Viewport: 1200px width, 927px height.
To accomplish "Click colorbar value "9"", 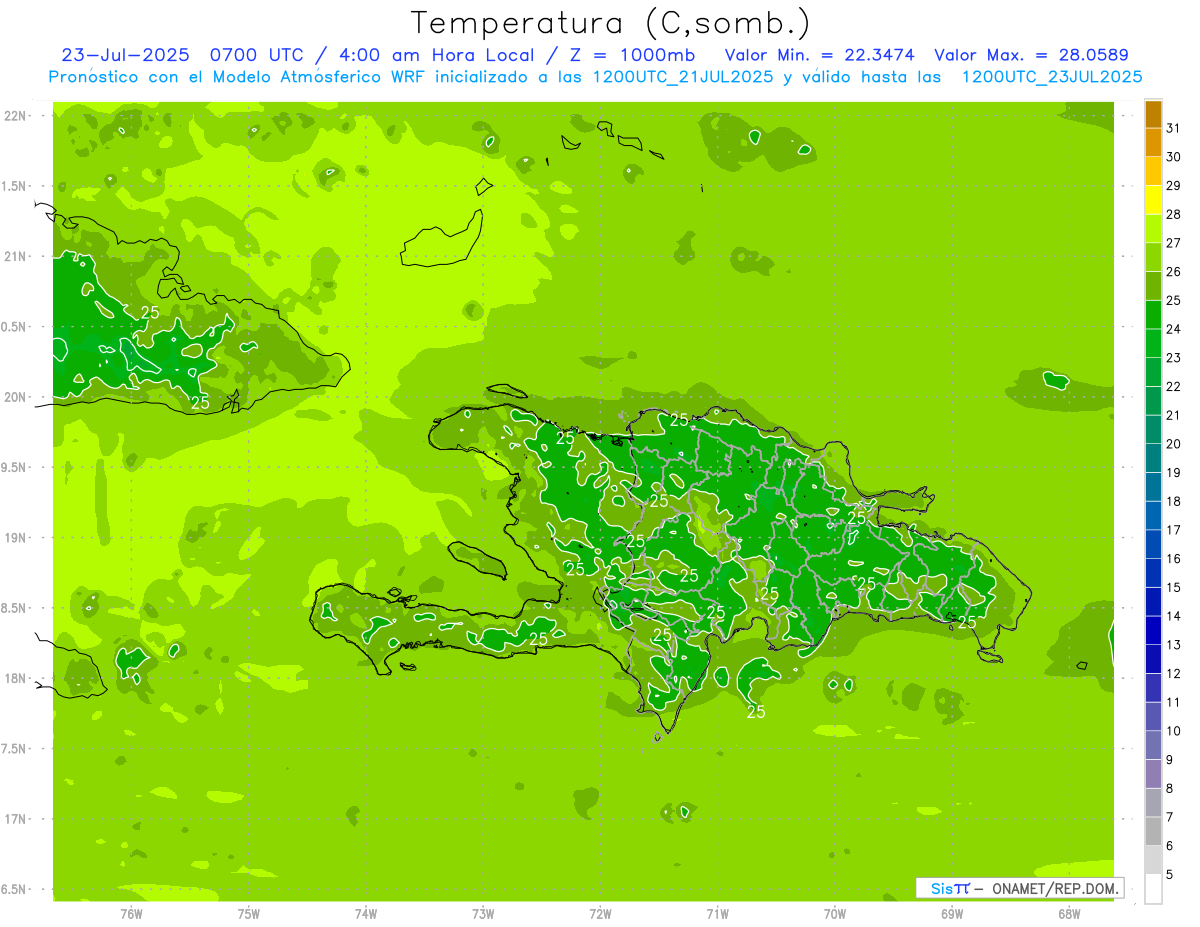I will [x=1170, y=760].
